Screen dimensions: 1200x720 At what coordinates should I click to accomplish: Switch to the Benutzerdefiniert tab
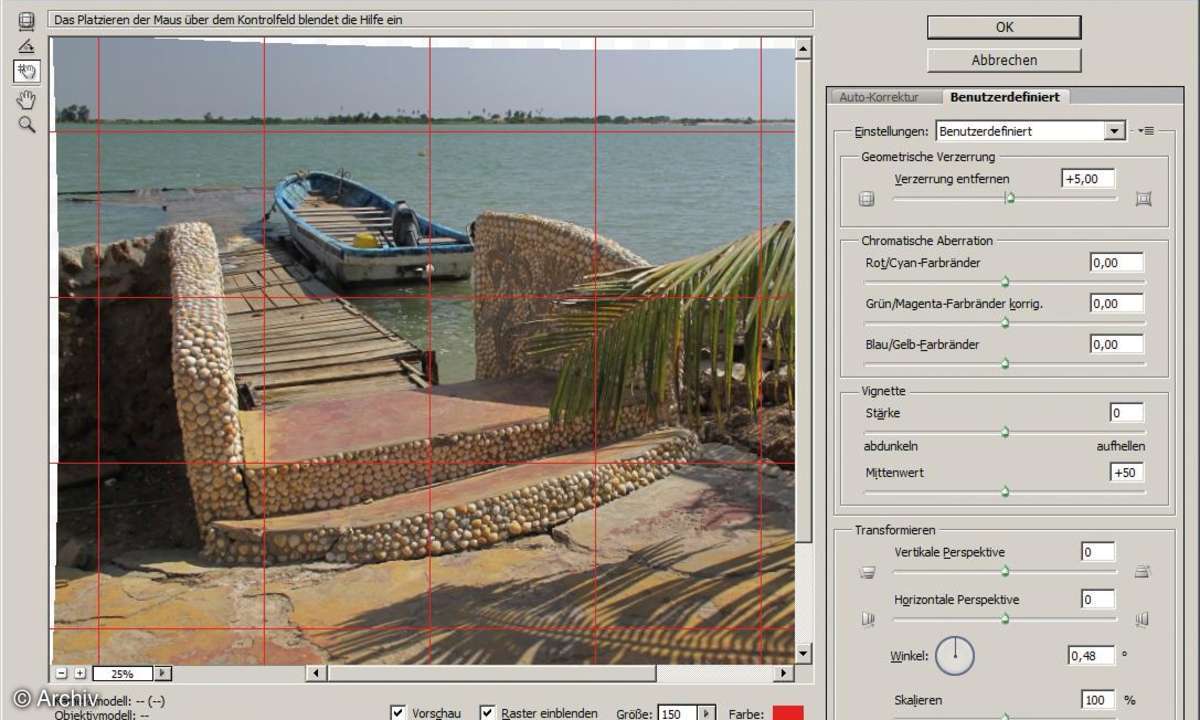click(1006, 97)
